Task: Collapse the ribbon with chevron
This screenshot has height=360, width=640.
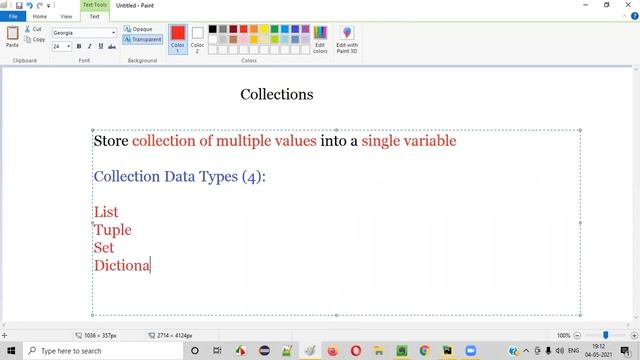Action: 624,16
